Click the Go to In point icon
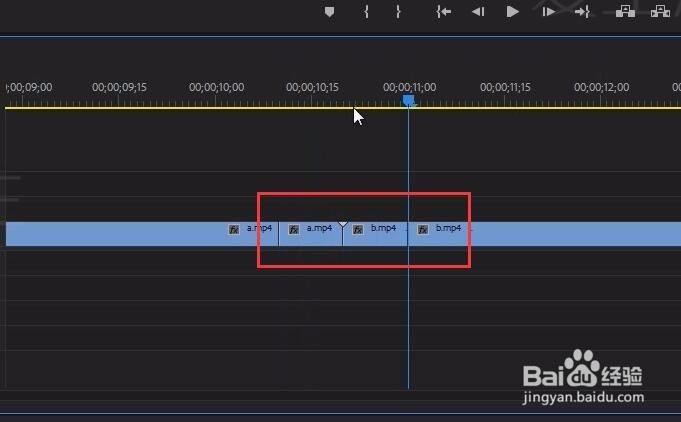 pos(443,12)
